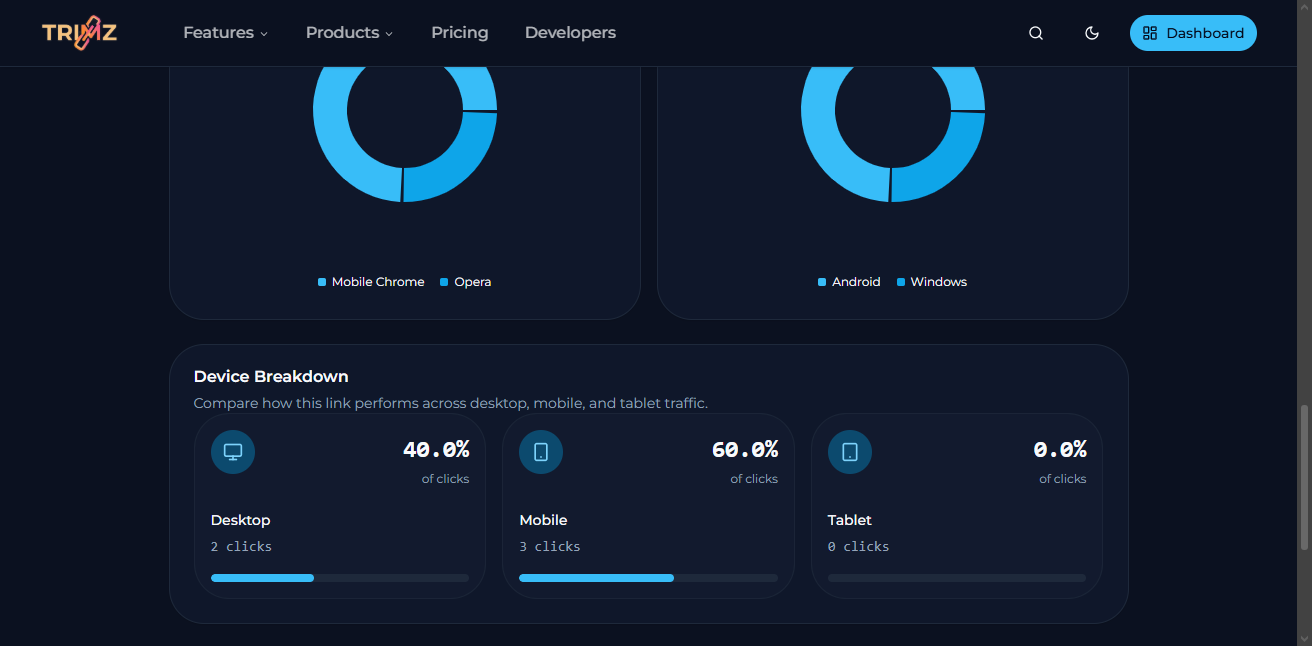Open the Pricing page

(459, 32)
